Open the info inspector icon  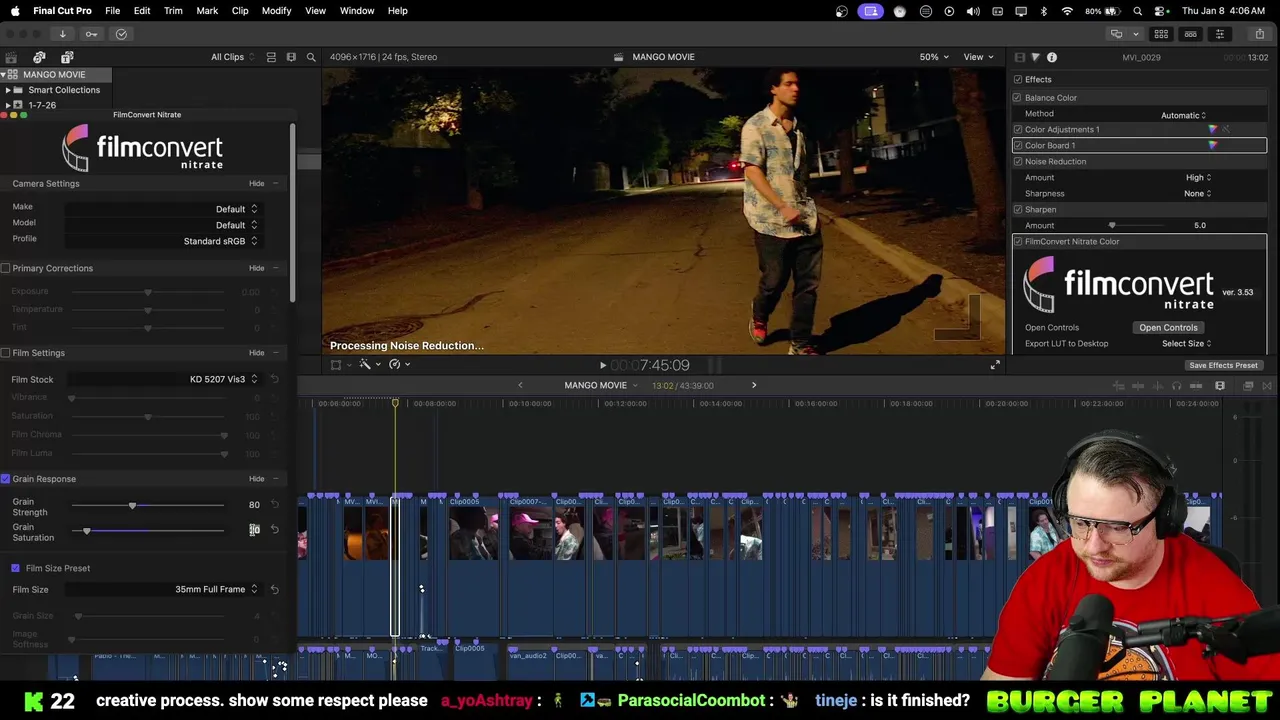pos(1052,57)
